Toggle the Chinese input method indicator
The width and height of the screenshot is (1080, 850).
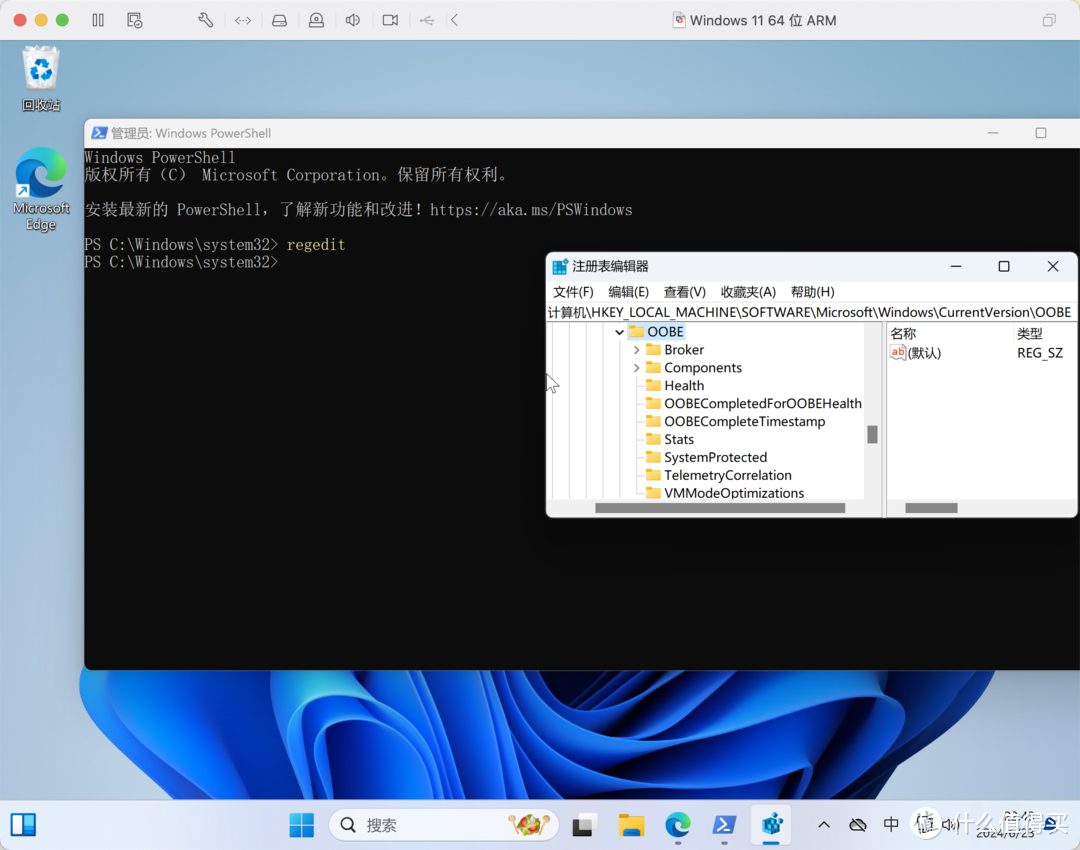[x=891, y=825]
